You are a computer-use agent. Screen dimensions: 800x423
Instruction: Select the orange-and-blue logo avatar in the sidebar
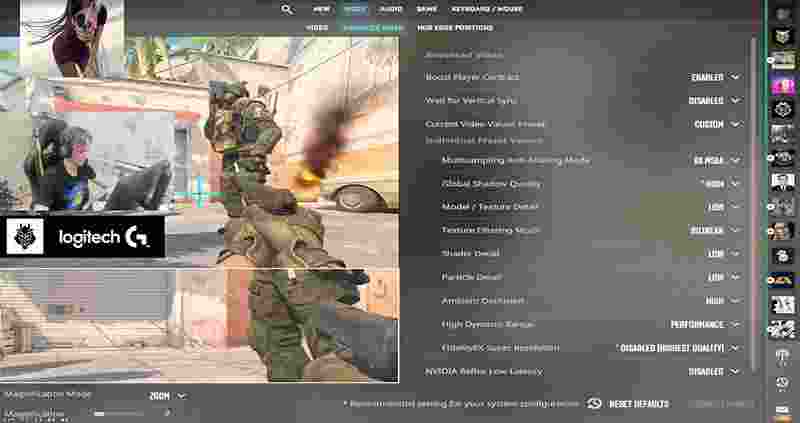pyautogui.click(x=782, y=280)
